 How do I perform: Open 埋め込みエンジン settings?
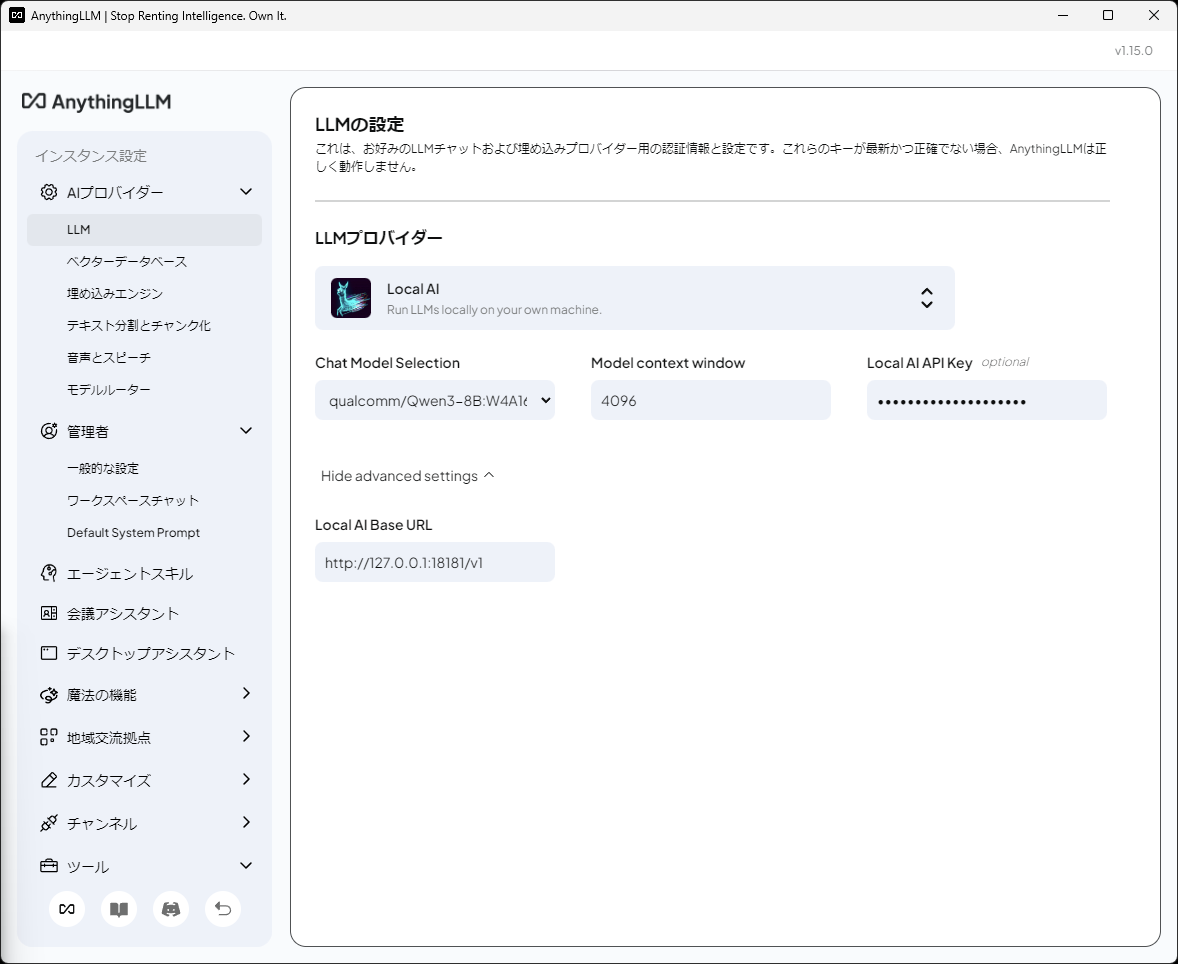[115, 294]
